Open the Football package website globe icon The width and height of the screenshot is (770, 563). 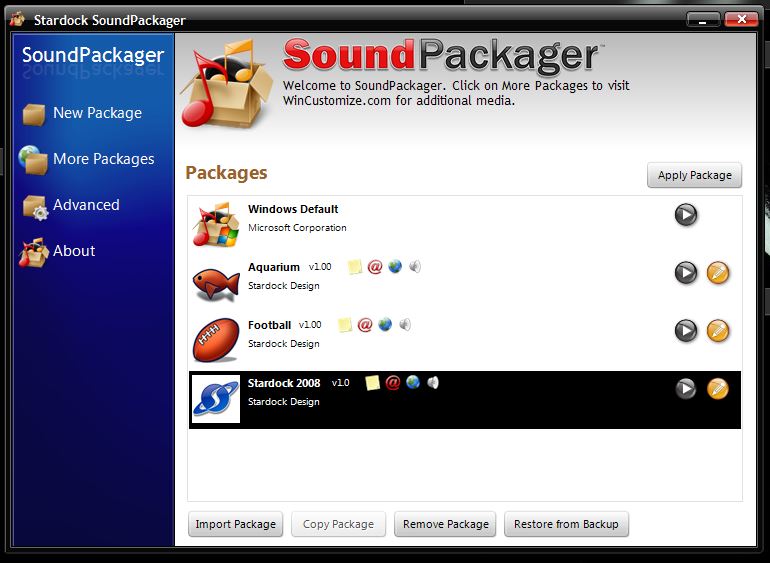point(385,325)
